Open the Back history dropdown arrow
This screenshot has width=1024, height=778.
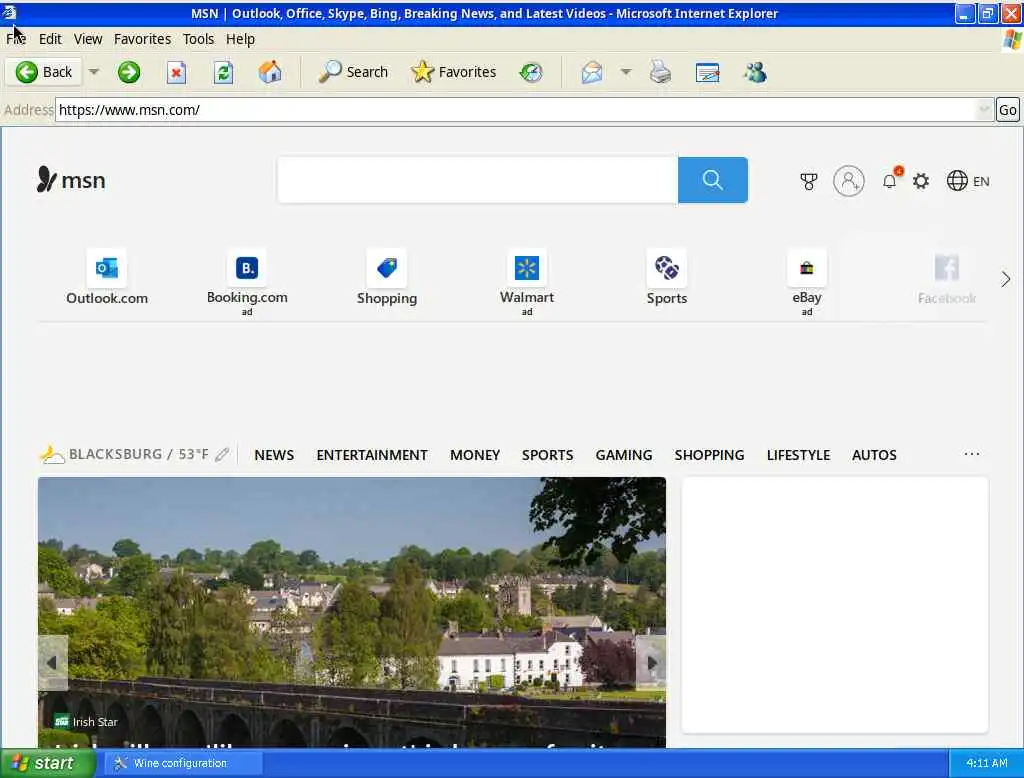coord(94,72)
